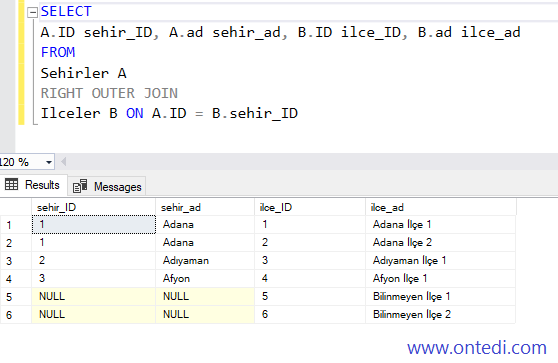Screen dimensions: 558x363
Task: Select row header 5 in results
Action: click(16, 297)
